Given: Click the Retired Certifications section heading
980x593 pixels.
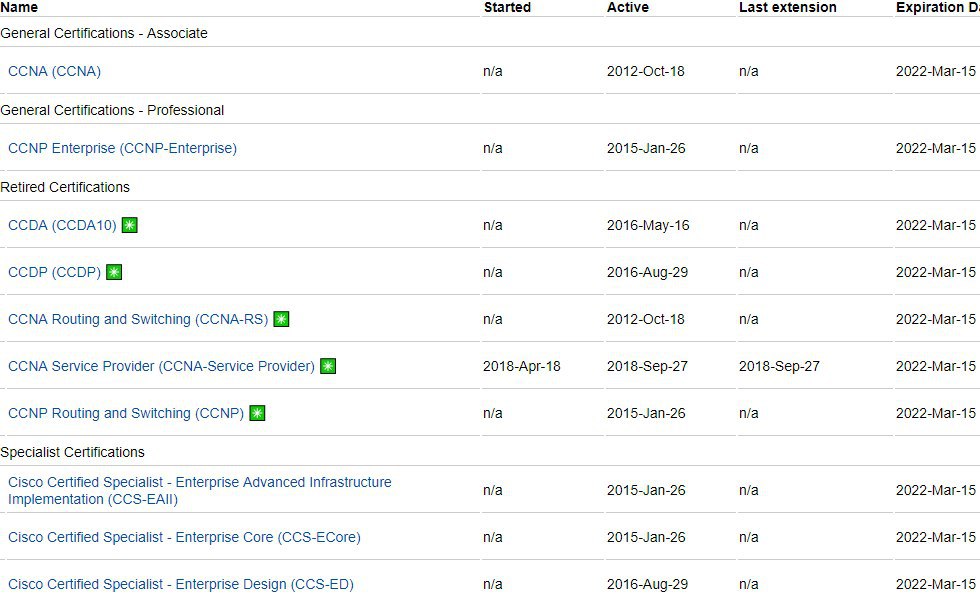Looking at the screenshot, I should (x=65, y=187).
